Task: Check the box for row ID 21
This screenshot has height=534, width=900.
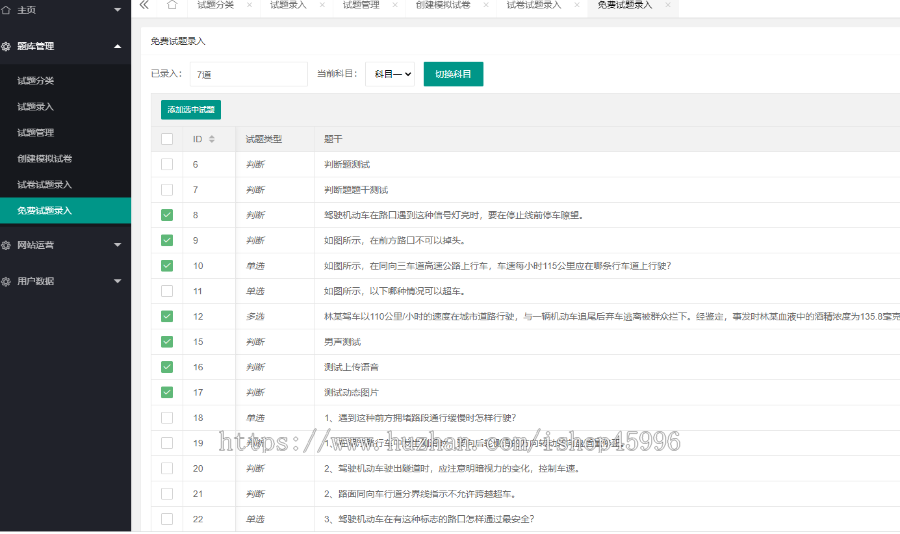Action: tap(167, 494)
